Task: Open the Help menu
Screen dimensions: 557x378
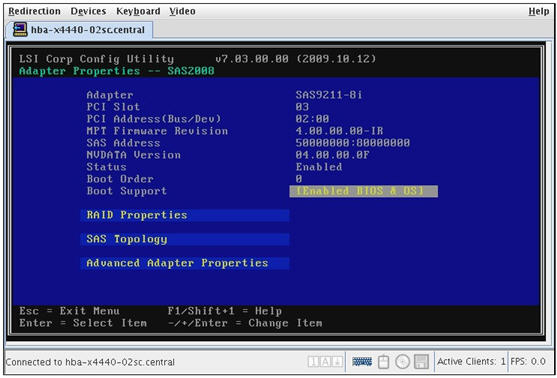Action: pos(539,11)
